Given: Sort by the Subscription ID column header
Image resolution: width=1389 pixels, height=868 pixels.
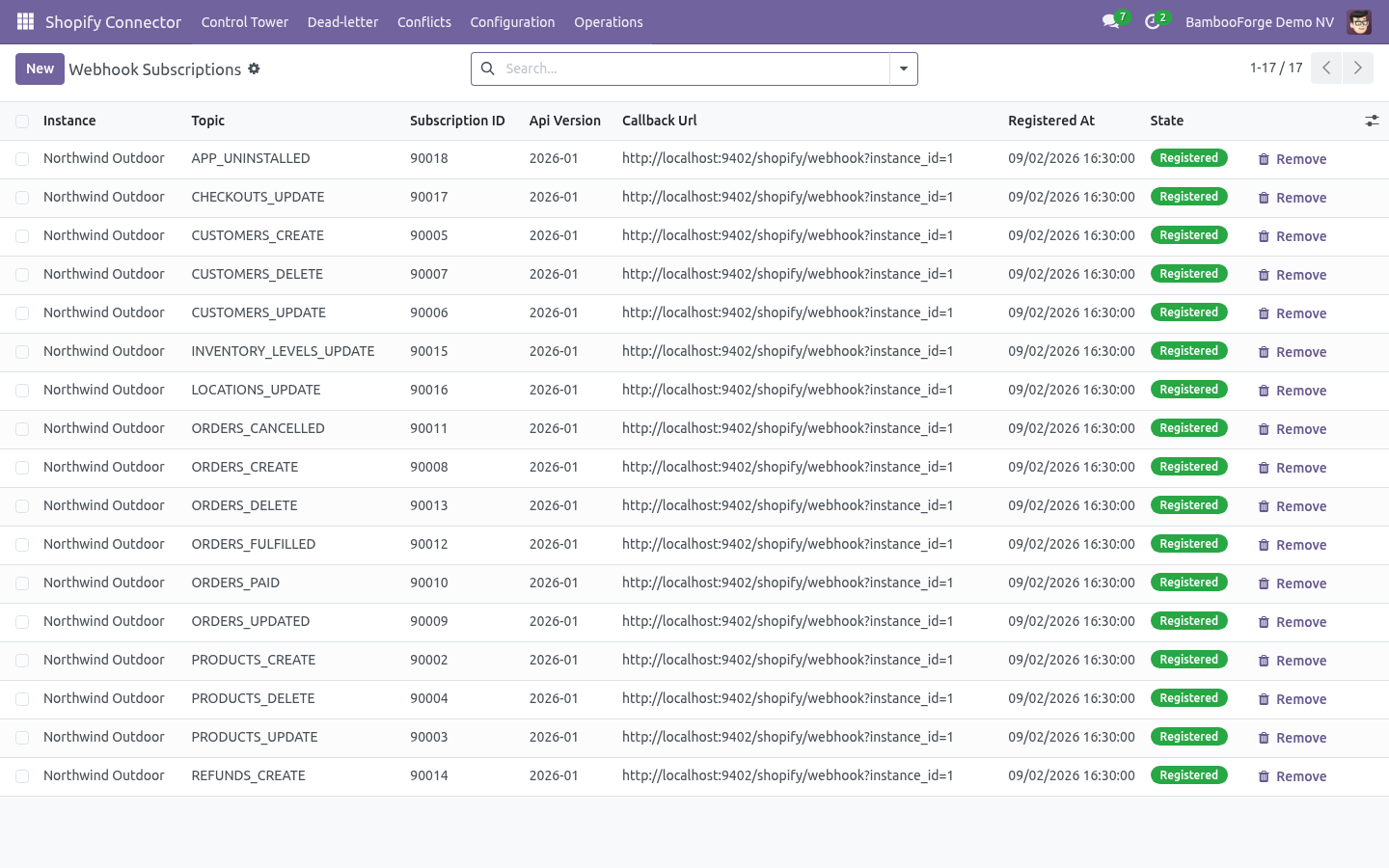Looking at the screenshot, I should tap(457, 121).
